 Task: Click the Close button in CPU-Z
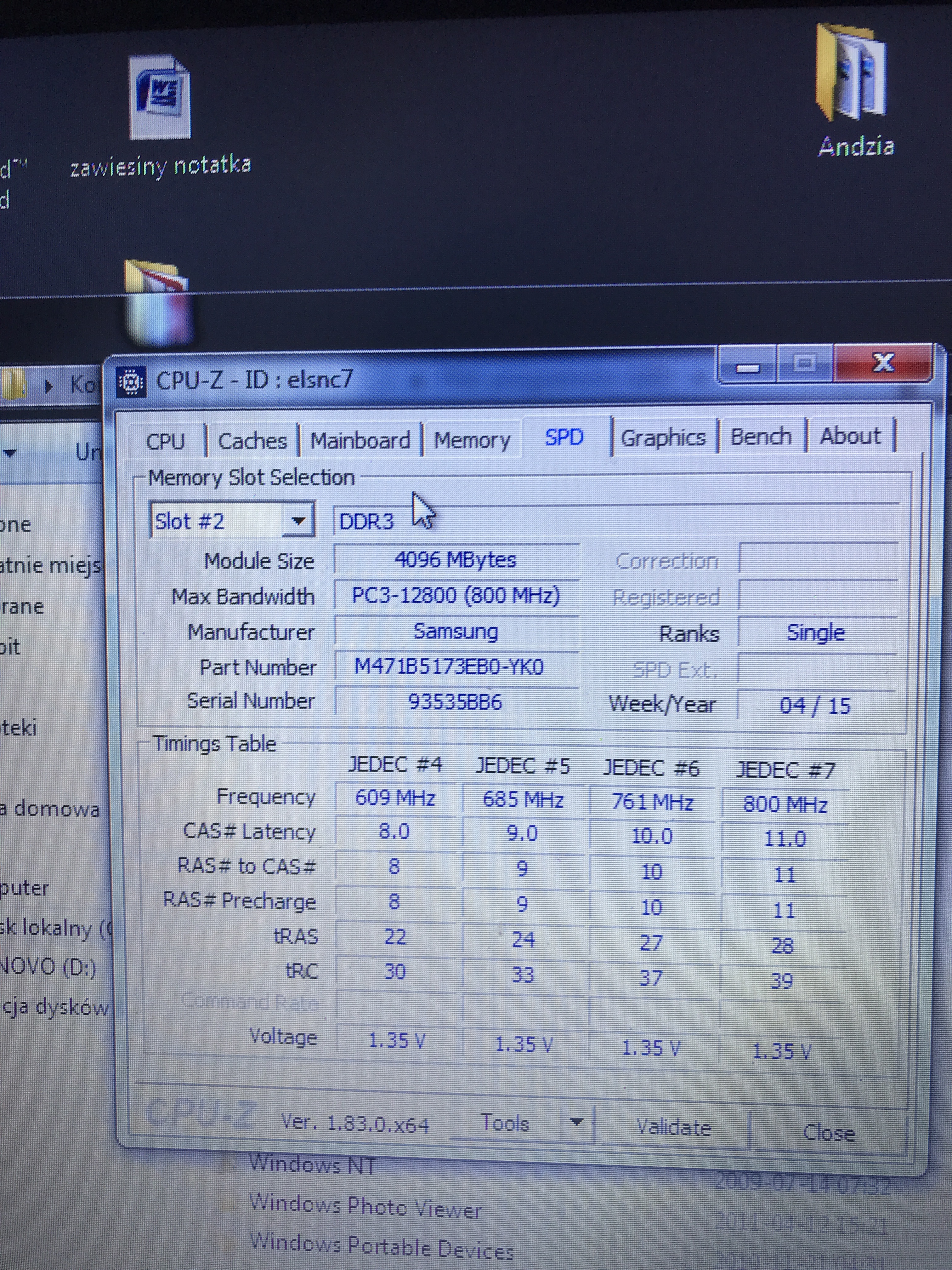pyautogui.click(x=829, y=1133)
